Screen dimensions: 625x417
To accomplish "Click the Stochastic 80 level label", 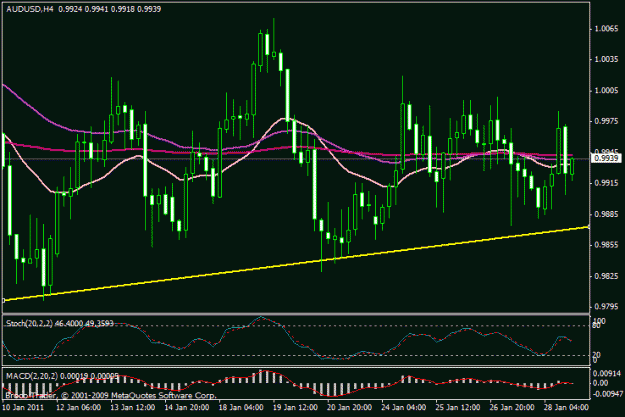I will click(x=596, y=326).
